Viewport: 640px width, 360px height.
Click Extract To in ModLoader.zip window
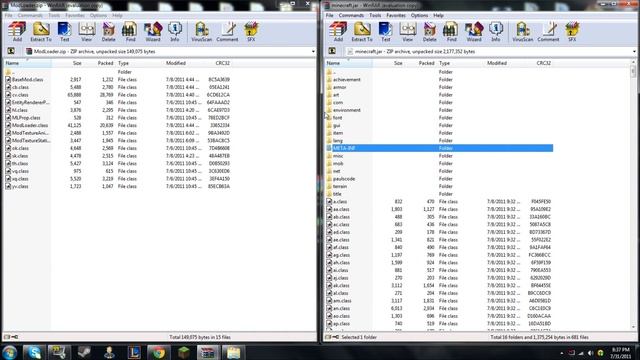(x=41, y=32)
